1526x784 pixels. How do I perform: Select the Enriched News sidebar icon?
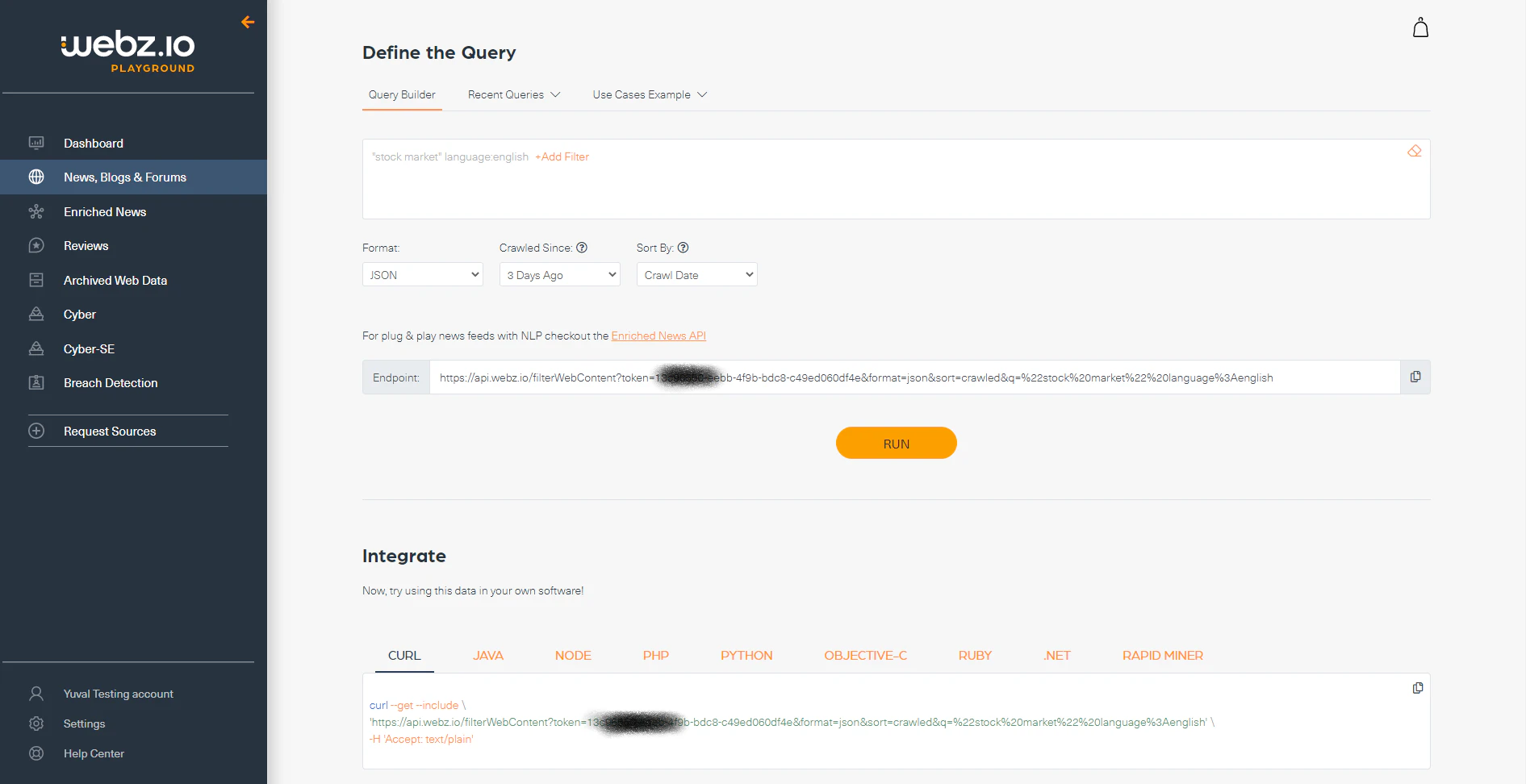tap(36, 211)
